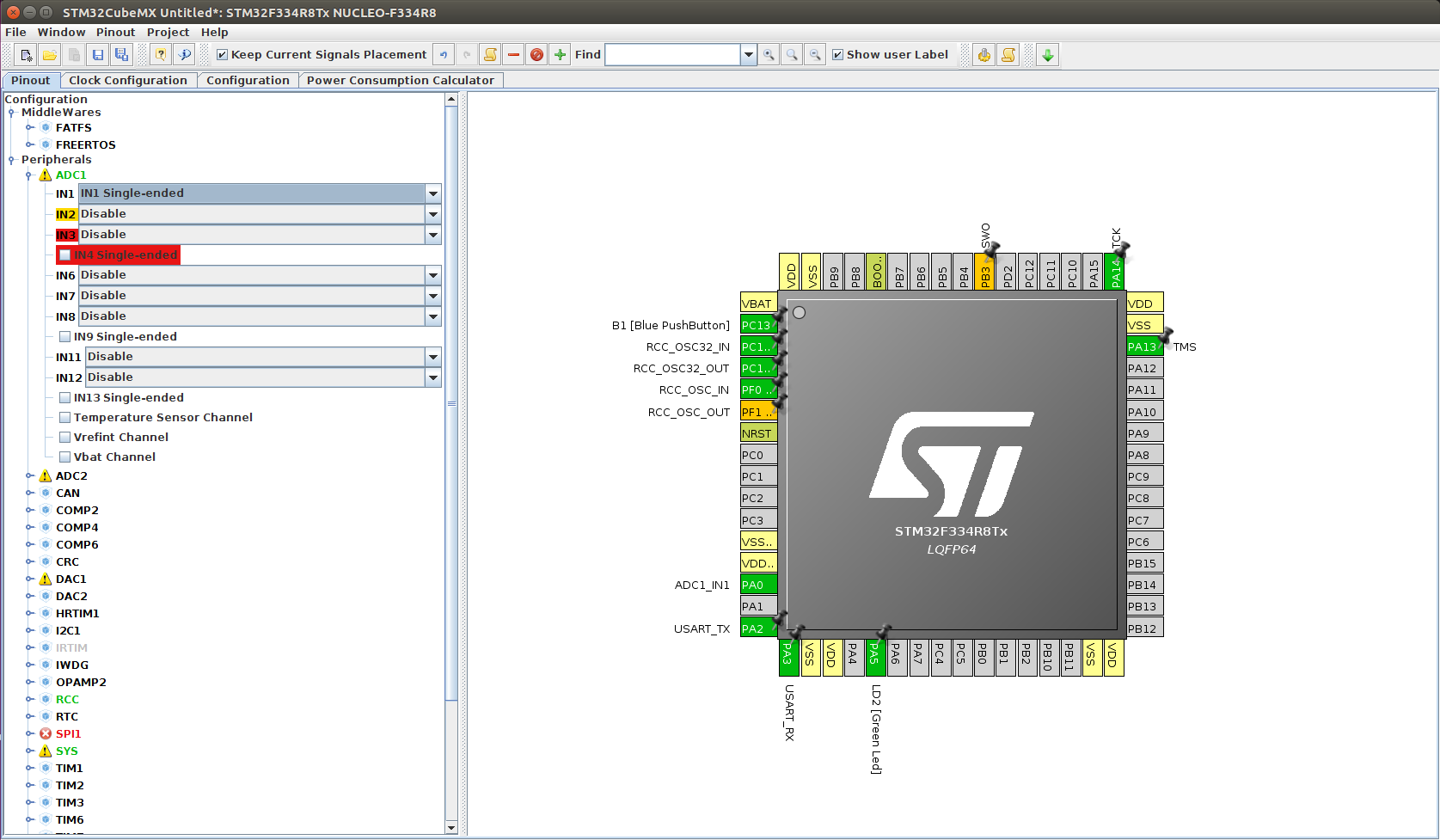Select the SPI1 peripheral in tree
1440x840 pixels.
(x=68, y=733)
